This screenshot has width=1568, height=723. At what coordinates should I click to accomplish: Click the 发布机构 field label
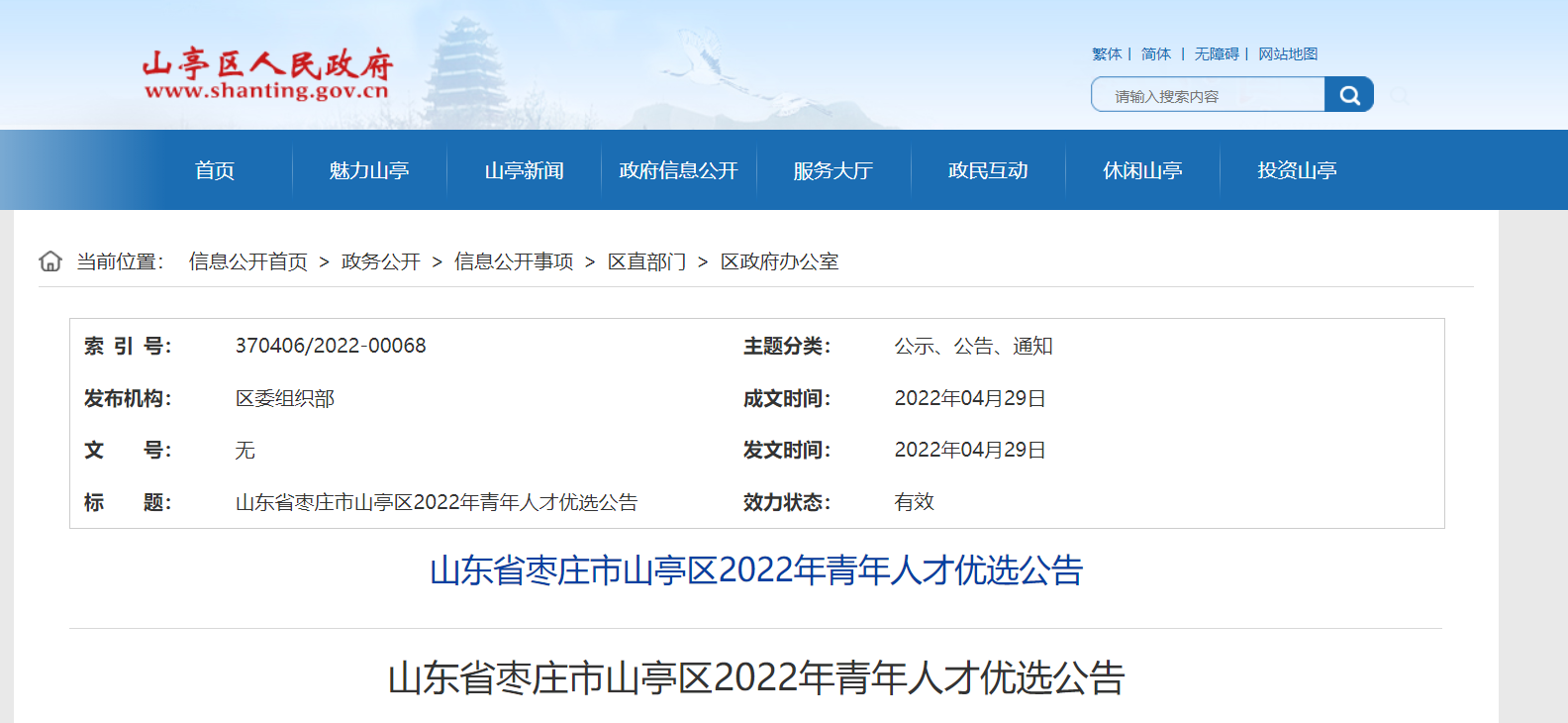pos(128,398)
